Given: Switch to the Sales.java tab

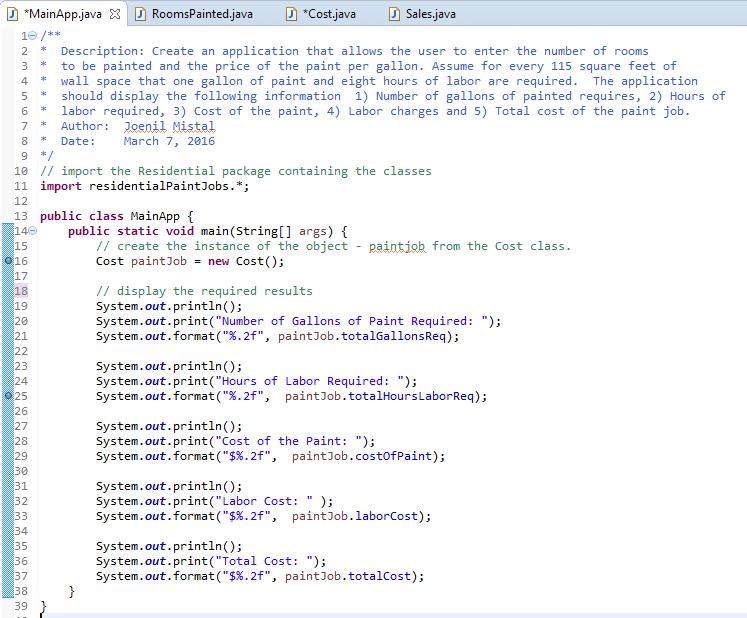Looking at the screenshot, I should point(432,14).
